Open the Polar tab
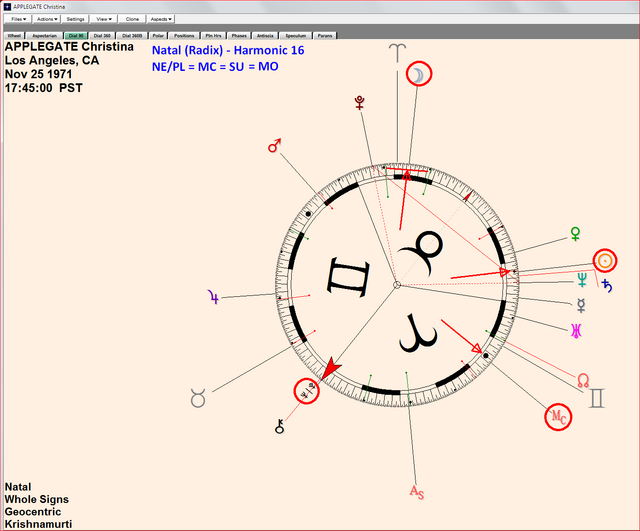The height and width of the screenshot is (531, 640). [158, 36]
